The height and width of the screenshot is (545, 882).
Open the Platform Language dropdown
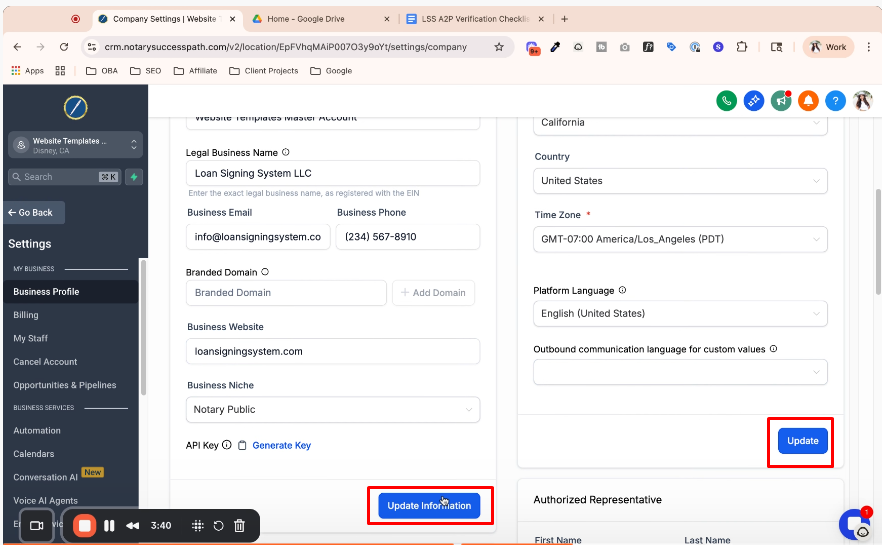680,313
